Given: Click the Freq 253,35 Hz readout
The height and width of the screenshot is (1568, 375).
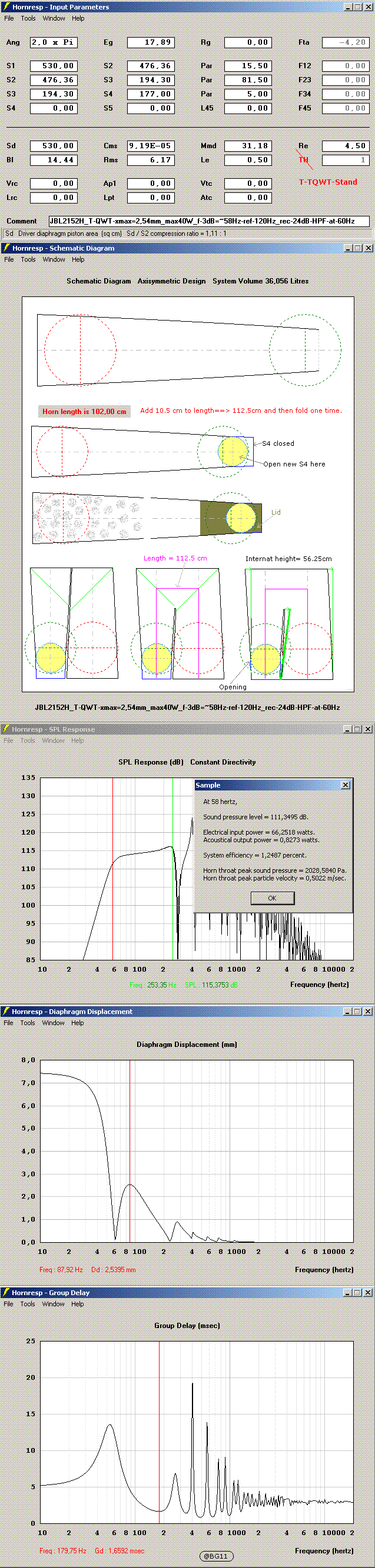Looking at the screenshot, I should click(152, 985).
